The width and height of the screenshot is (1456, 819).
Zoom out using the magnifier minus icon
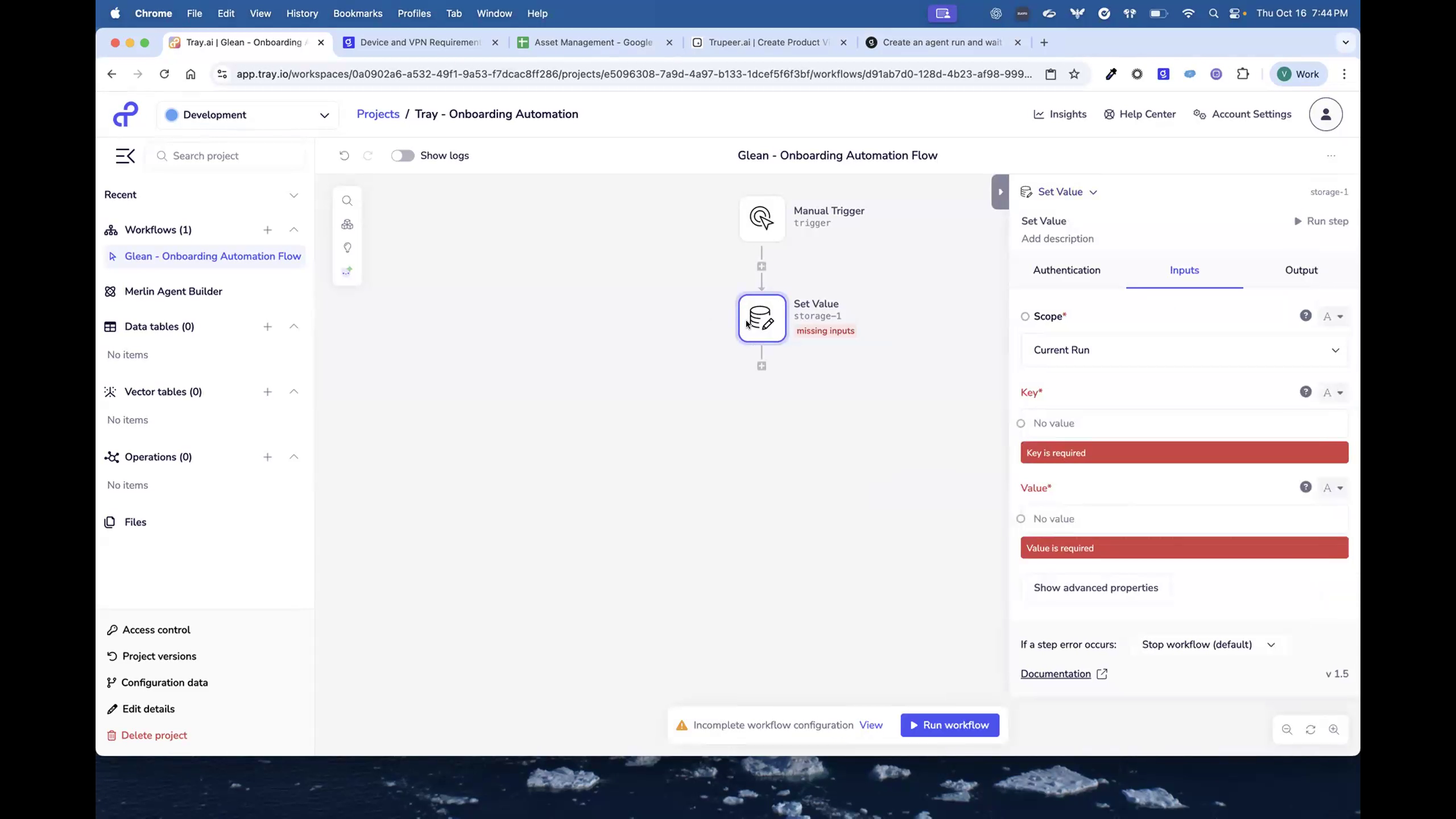pos(1287,730)
